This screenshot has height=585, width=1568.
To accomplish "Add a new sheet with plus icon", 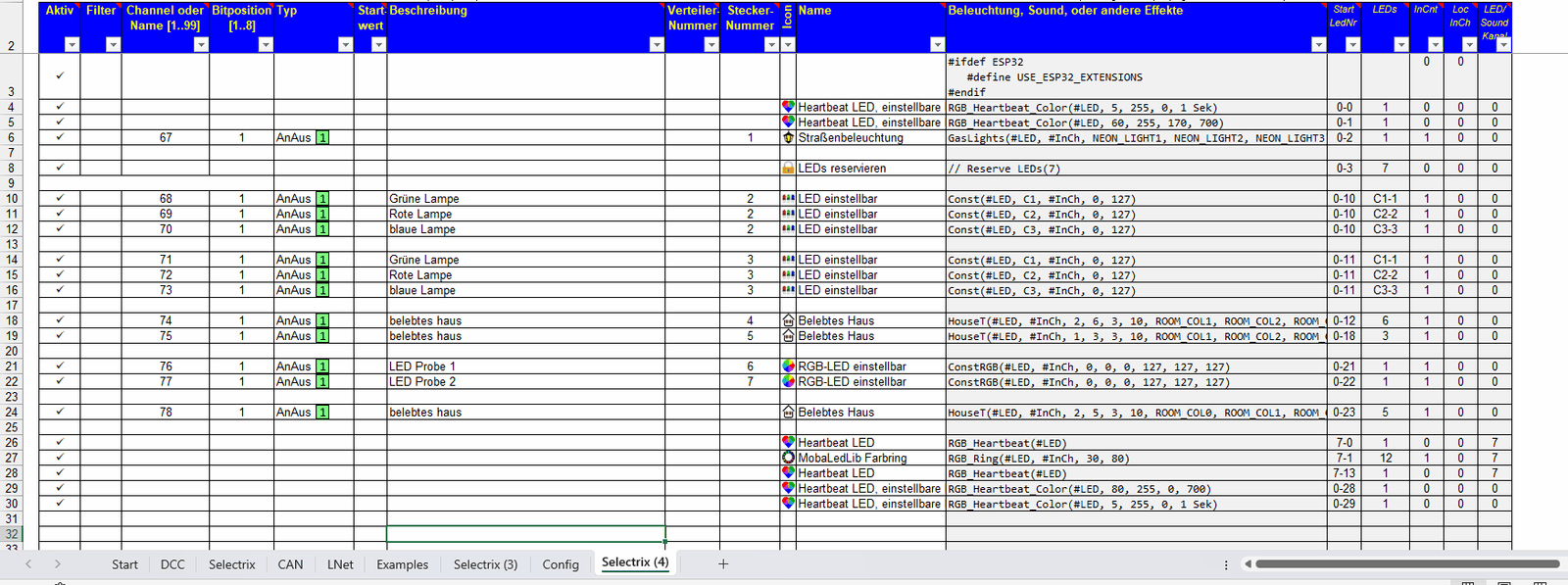I will coord(723,563).
